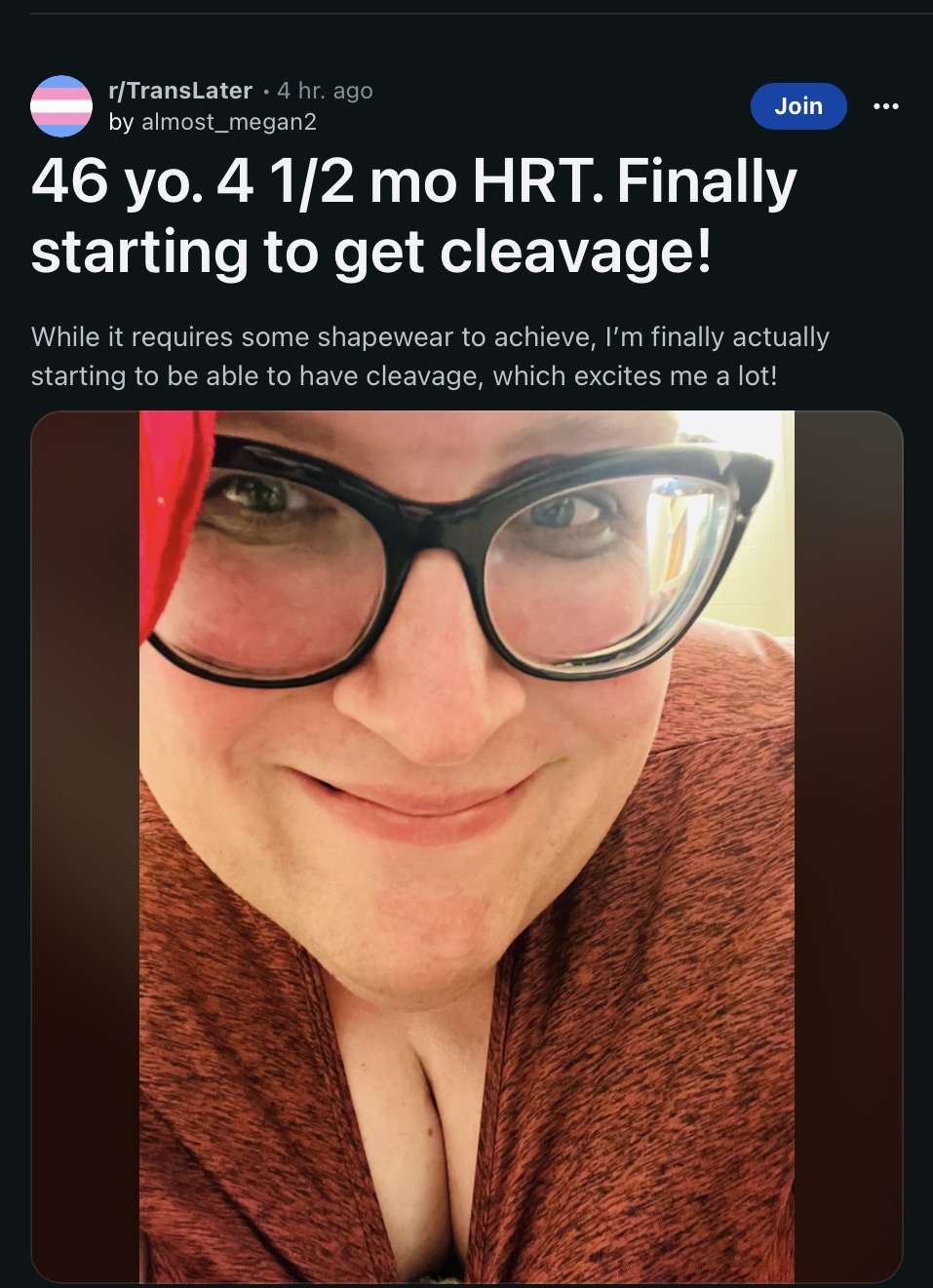
Task: Tap the blue Join pill button
Action: click(x=798, y=106)
